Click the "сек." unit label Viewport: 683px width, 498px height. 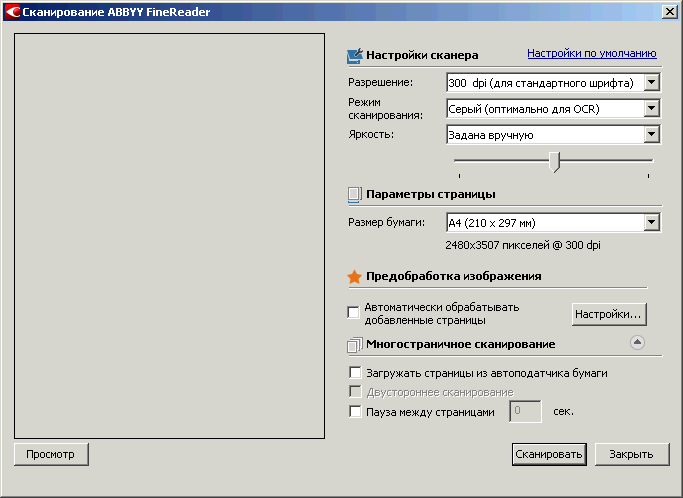tap(563, 411)
